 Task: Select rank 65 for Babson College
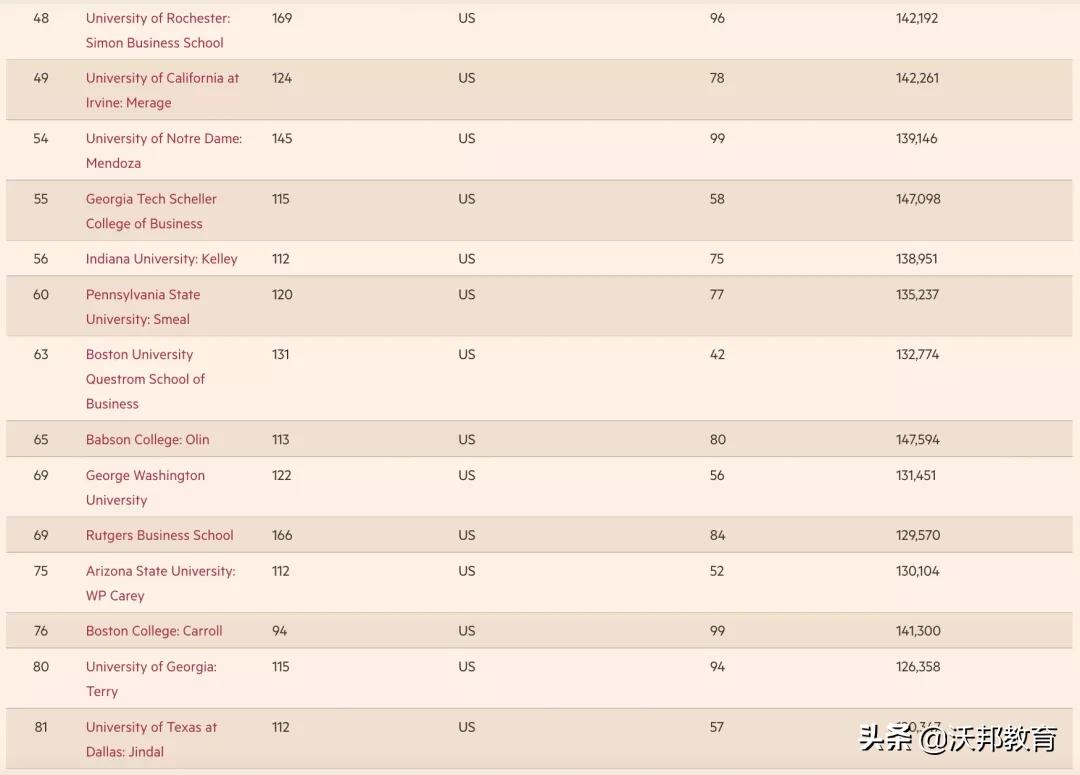pyautogui.click(x=41, y=440)
